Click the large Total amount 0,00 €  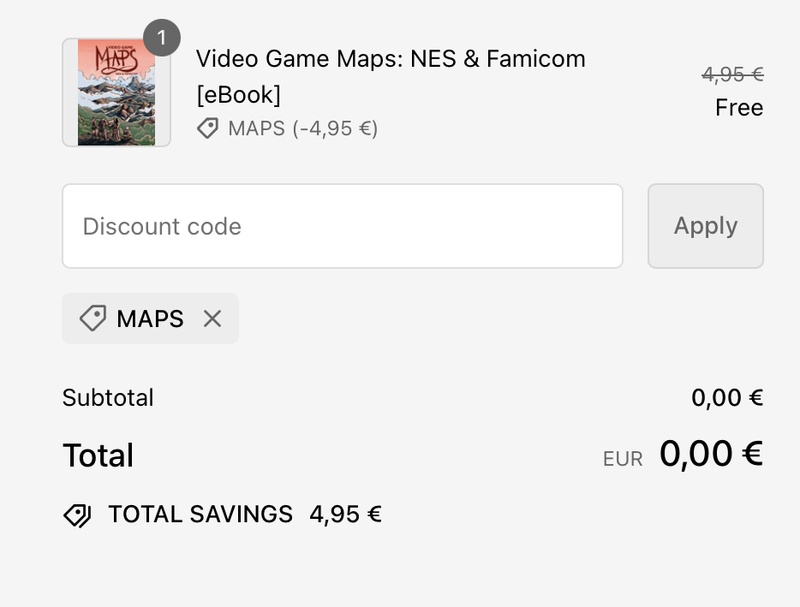pos(711,454)
